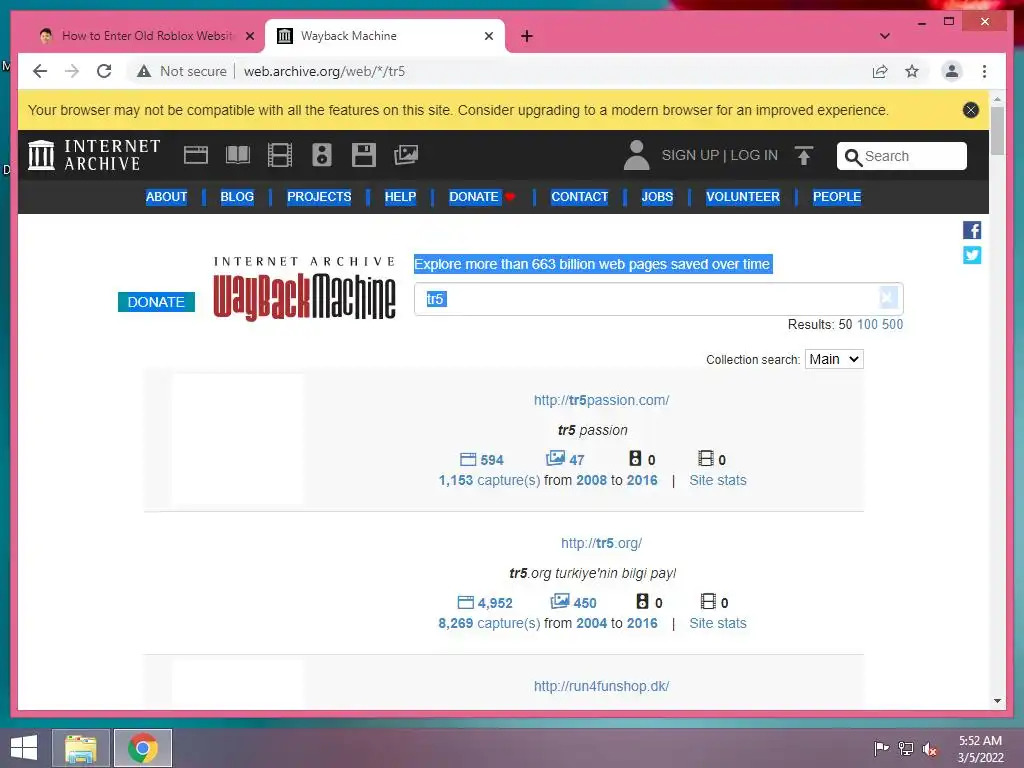This screenshot has width=1024, height=768.
Task: Click Chrome back arrow
Action: [x=40, y=71]
